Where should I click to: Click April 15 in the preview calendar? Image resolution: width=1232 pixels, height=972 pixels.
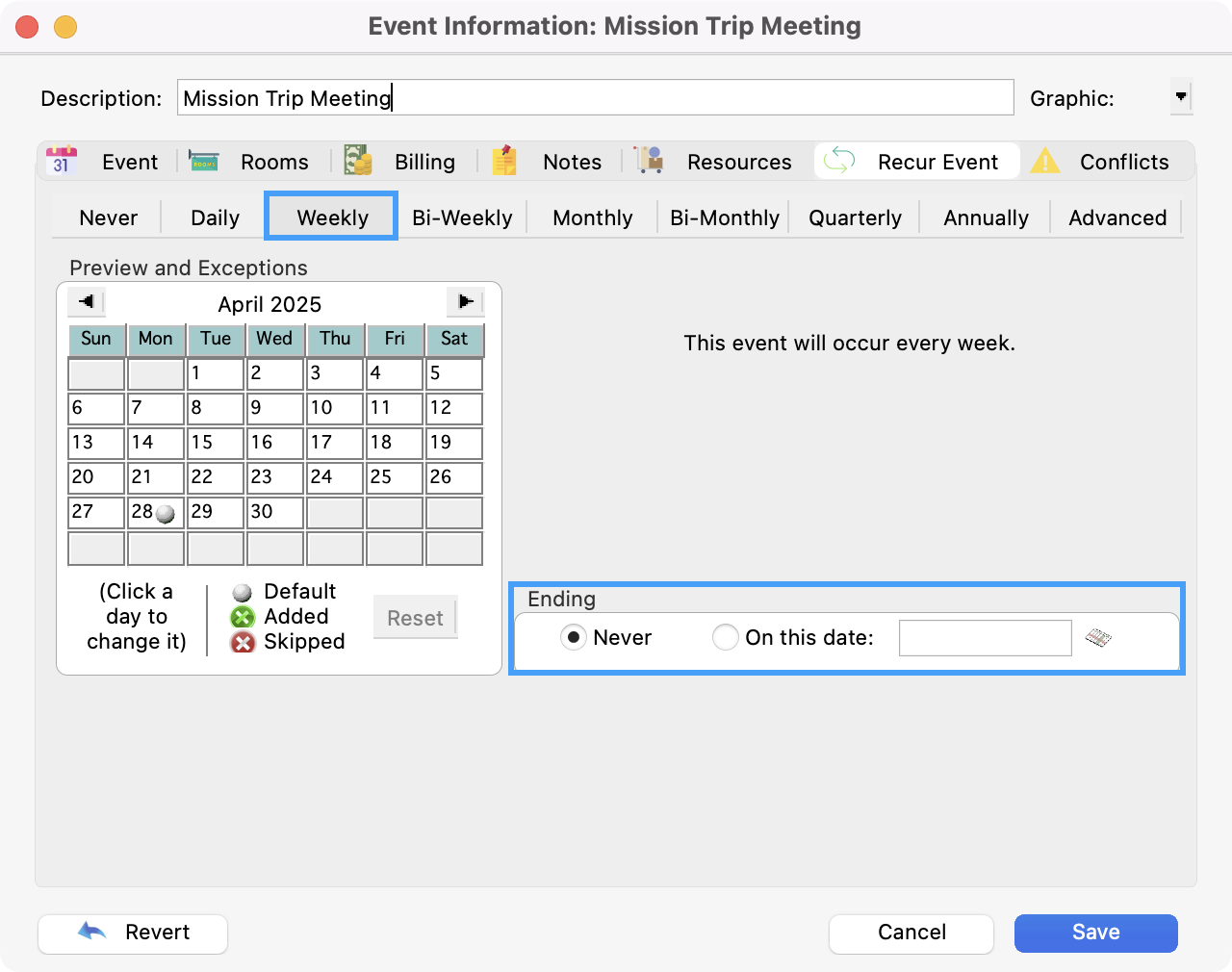[216, 443]
